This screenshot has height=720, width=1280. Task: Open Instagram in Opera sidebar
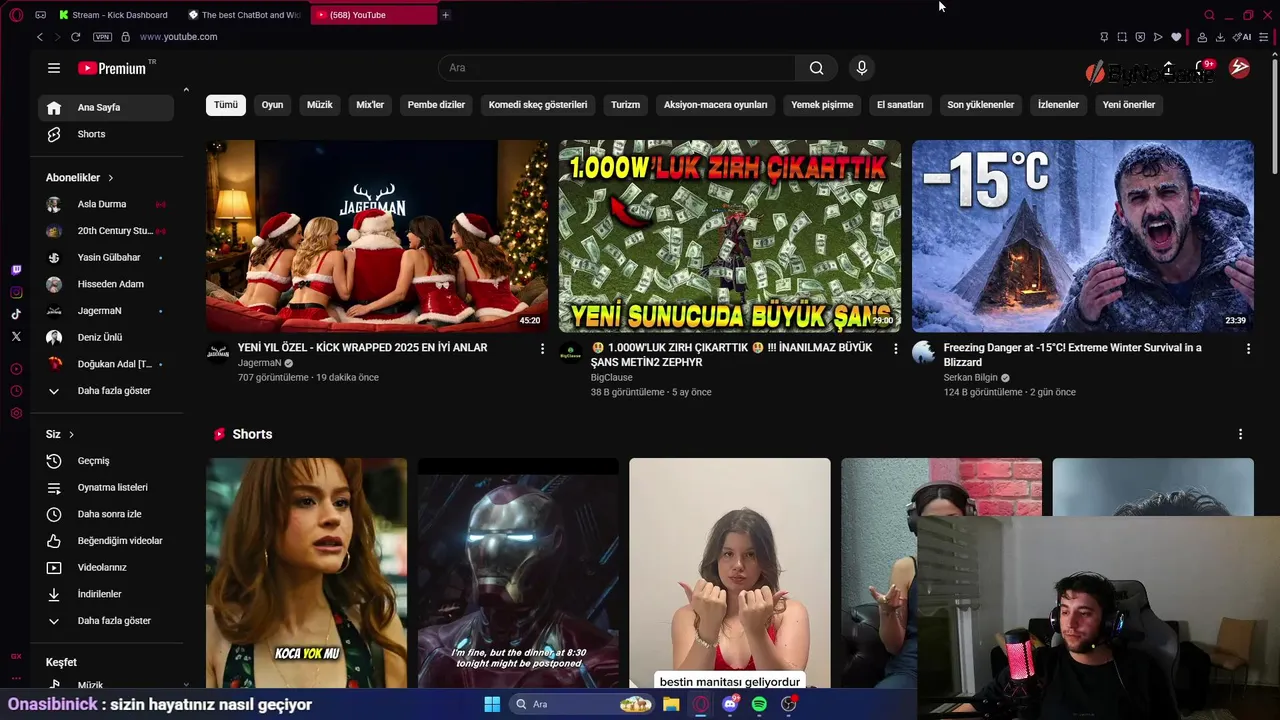point(16,292)
